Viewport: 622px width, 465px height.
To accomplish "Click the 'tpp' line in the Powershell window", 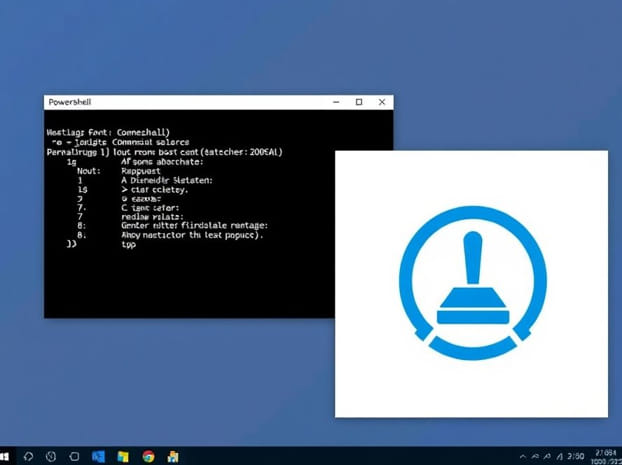I will pyautogui.click(x=129, y=244).
